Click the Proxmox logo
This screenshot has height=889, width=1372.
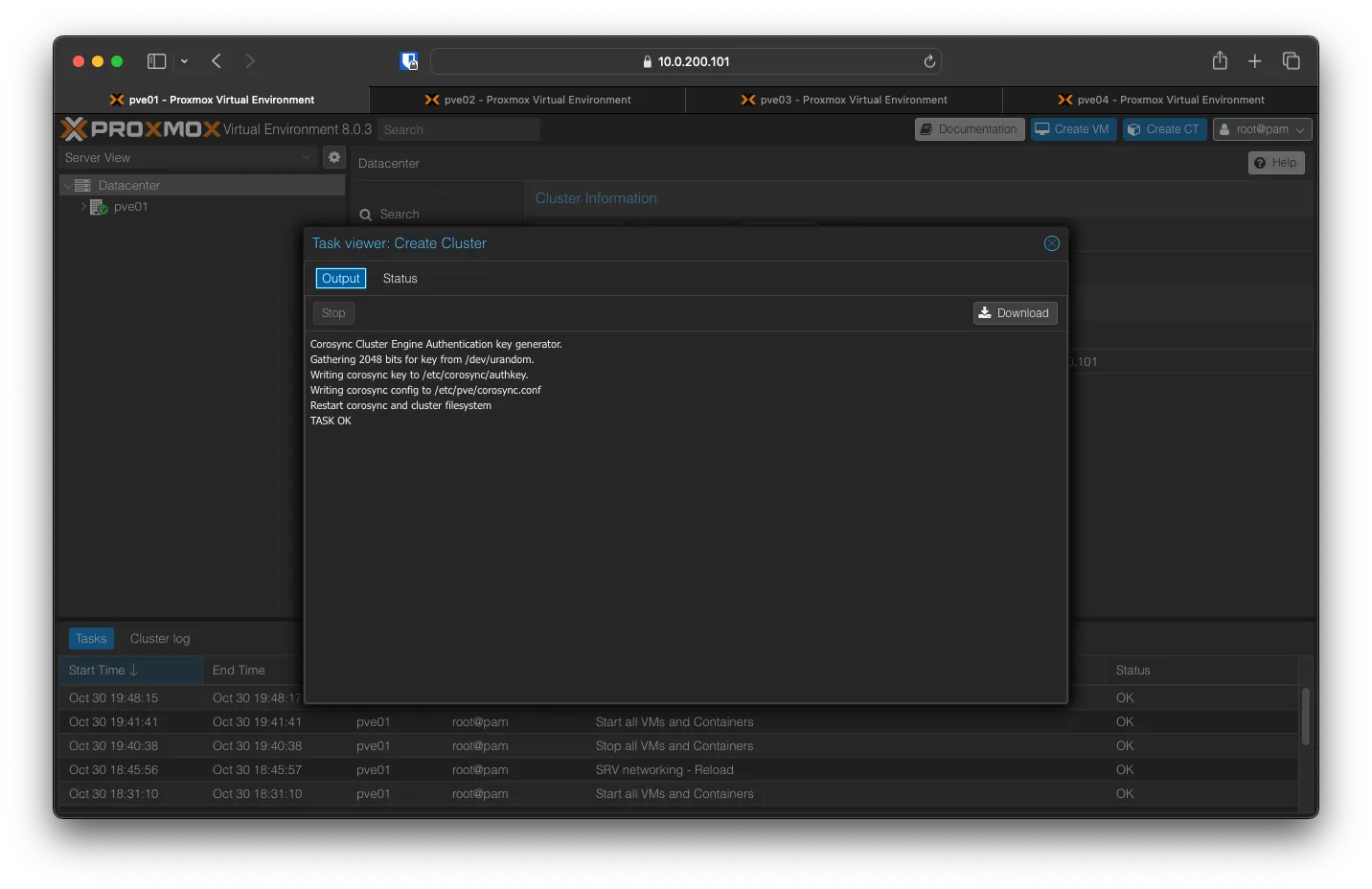click(x=141, y=129)
